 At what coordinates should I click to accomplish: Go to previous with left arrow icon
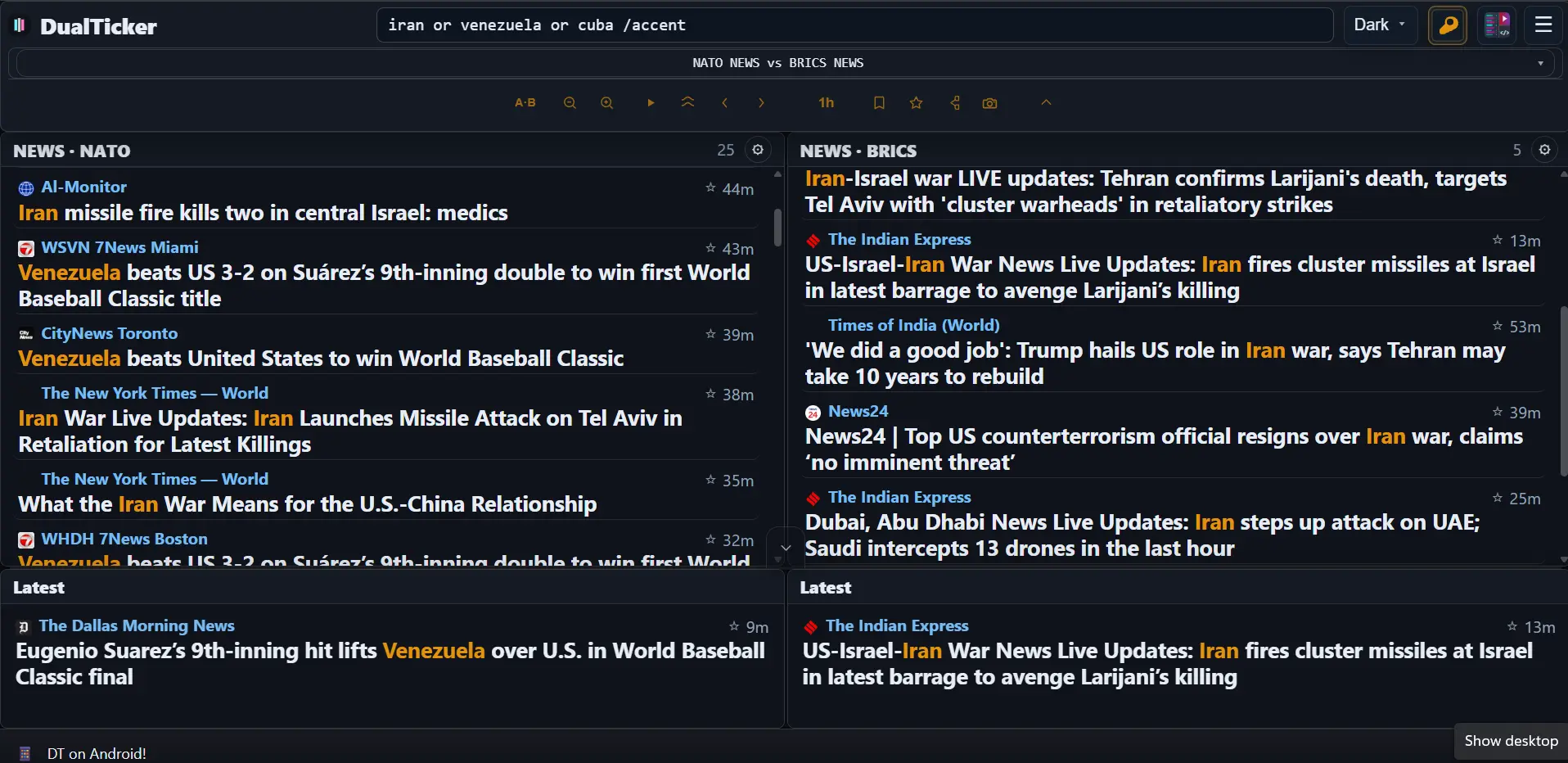[724, 103]
